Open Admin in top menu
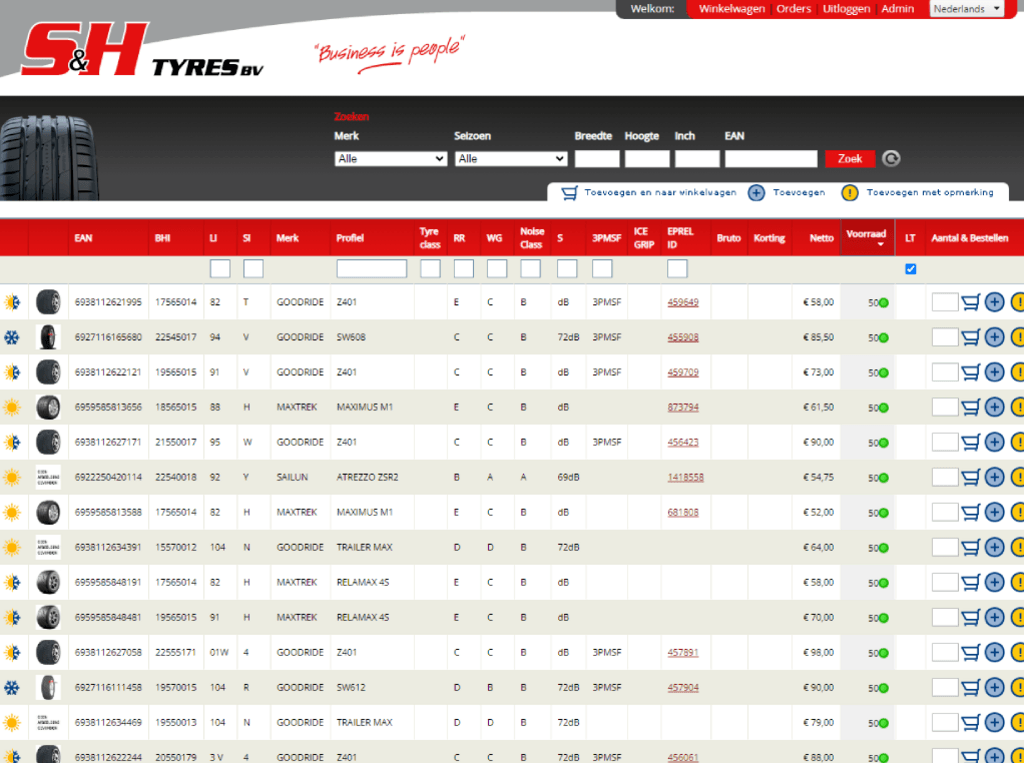 click(x=897, y=8)
